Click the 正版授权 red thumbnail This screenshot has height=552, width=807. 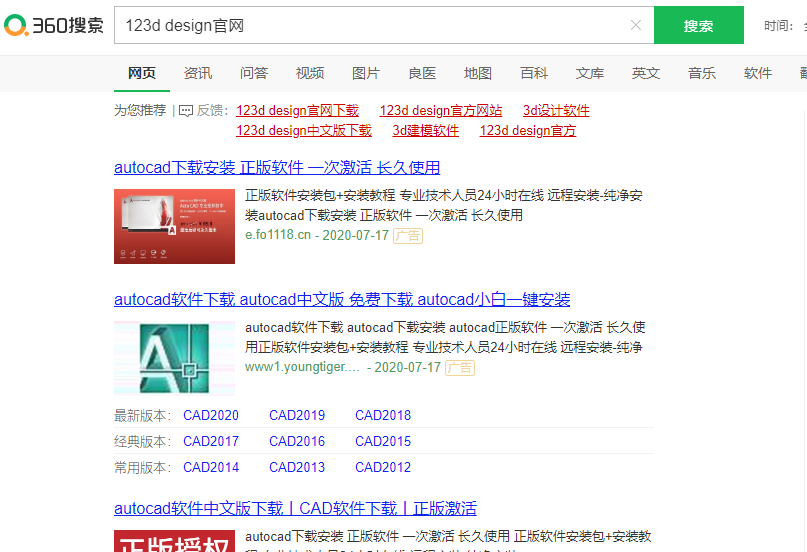pyautogui.click(x=174, y=541)
